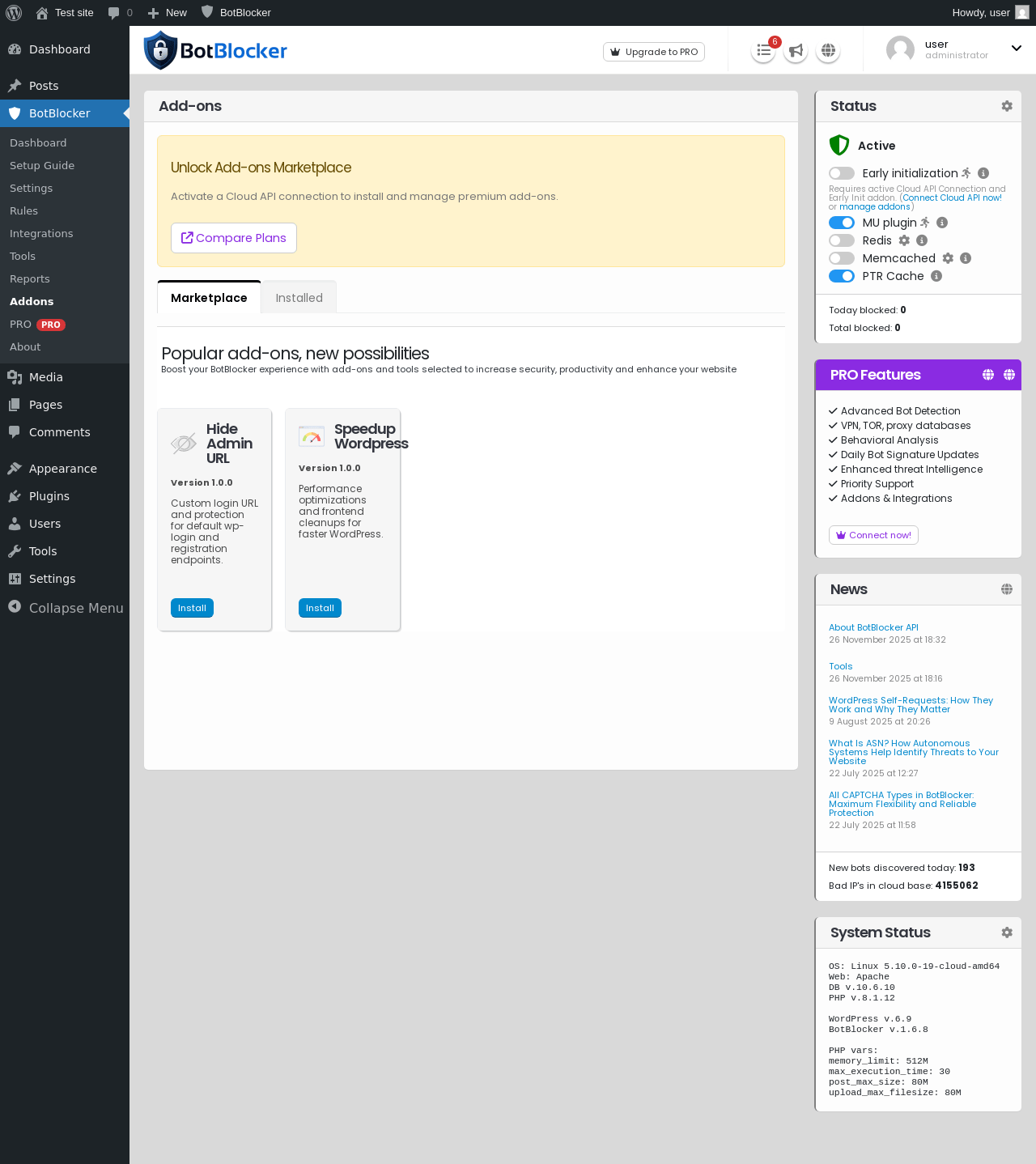
Task: Install the Hide Admin URL add-on
Action: (x=192, y=608)
